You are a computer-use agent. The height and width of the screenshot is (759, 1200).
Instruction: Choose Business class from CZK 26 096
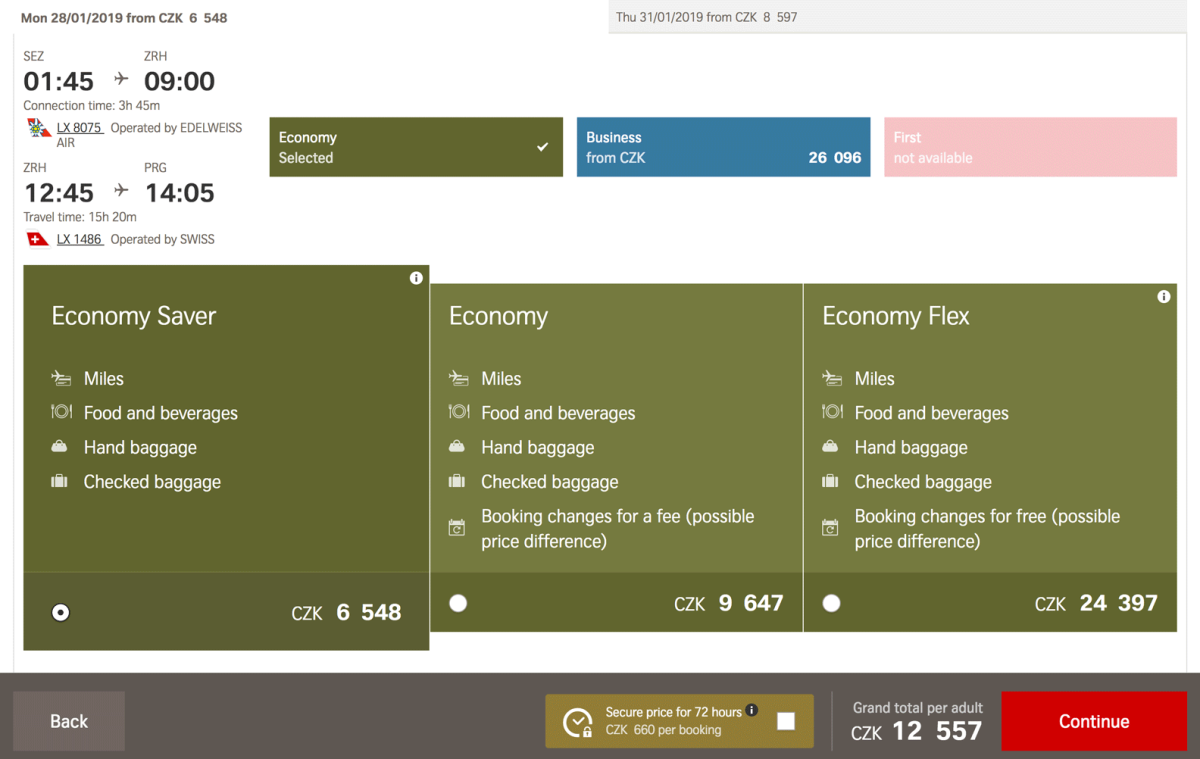pos(723,147)
